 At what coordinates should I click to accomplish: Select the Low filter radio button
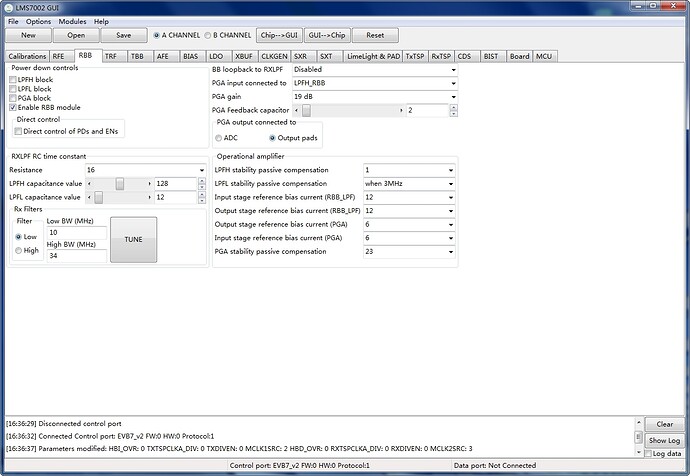(18, 237)
